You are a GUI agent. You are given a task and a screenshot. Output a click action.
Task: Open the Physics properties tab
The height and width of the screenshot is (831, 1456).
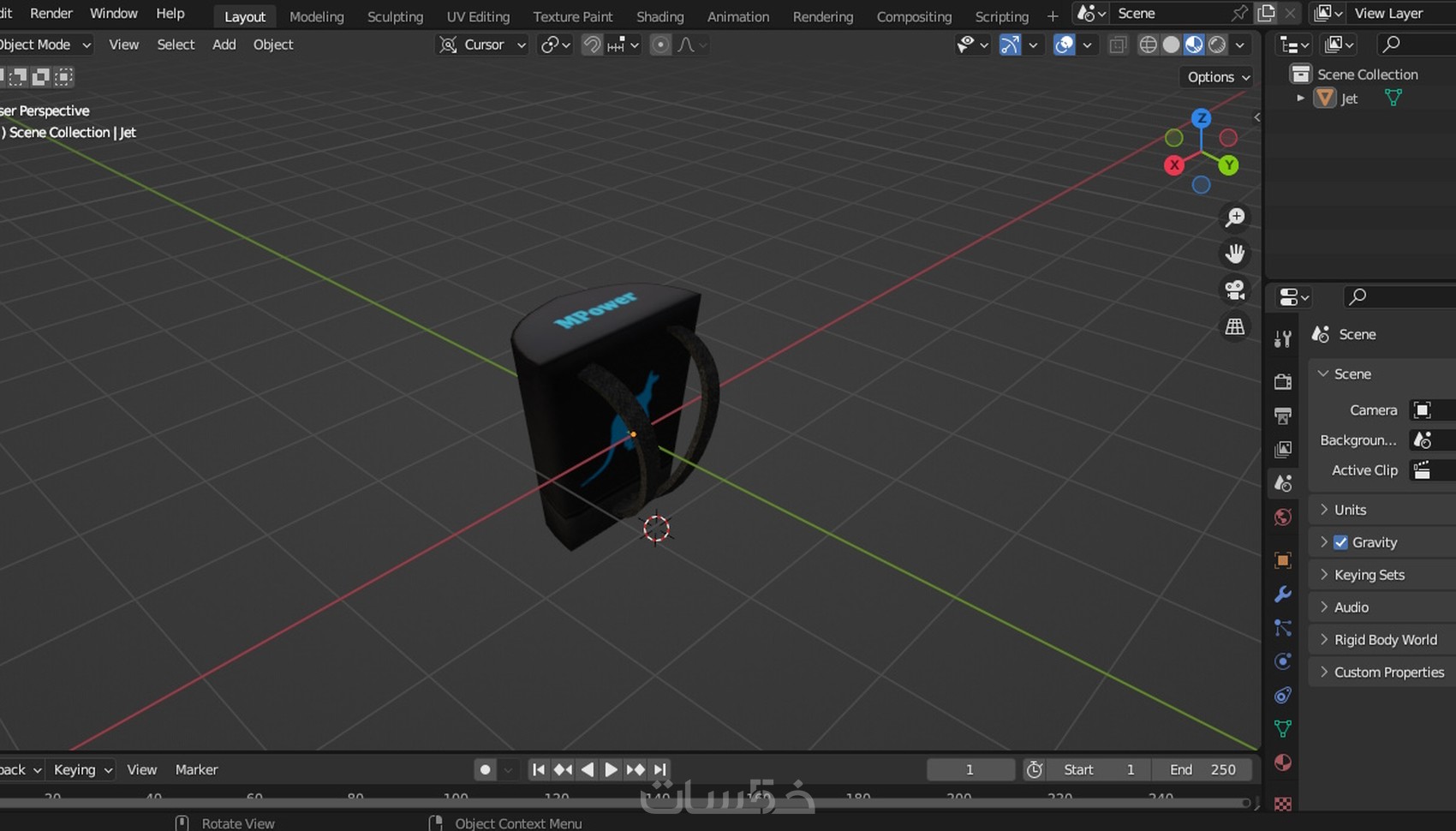tap(1283, 661)
